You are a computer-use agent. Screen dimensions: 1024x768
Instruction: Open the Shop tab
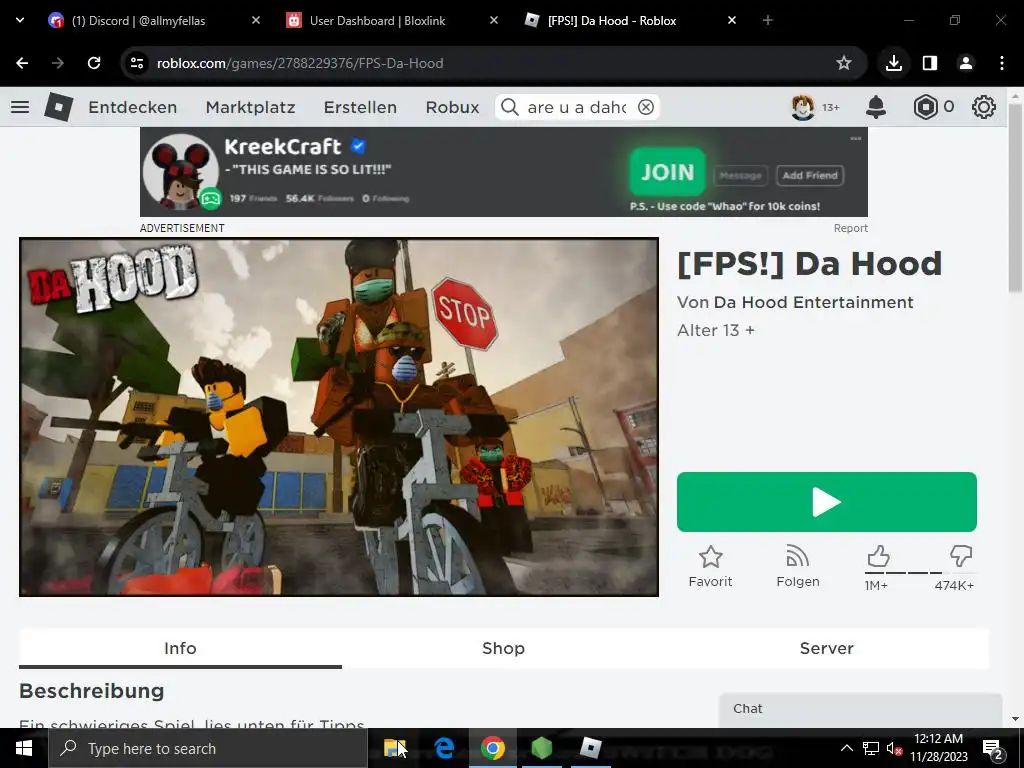[503, 648]
